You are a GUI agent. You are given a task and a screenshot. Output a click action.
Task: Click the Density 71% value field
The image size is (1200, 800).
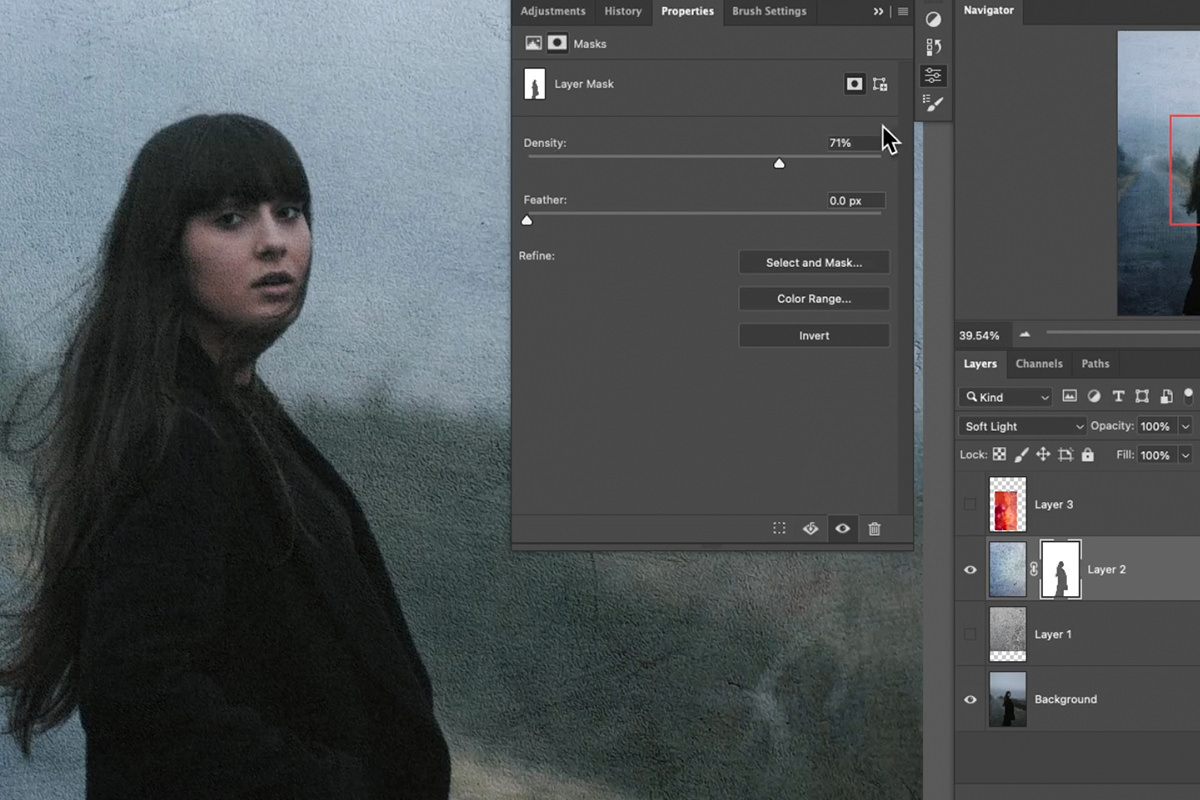tap(854, 143)
